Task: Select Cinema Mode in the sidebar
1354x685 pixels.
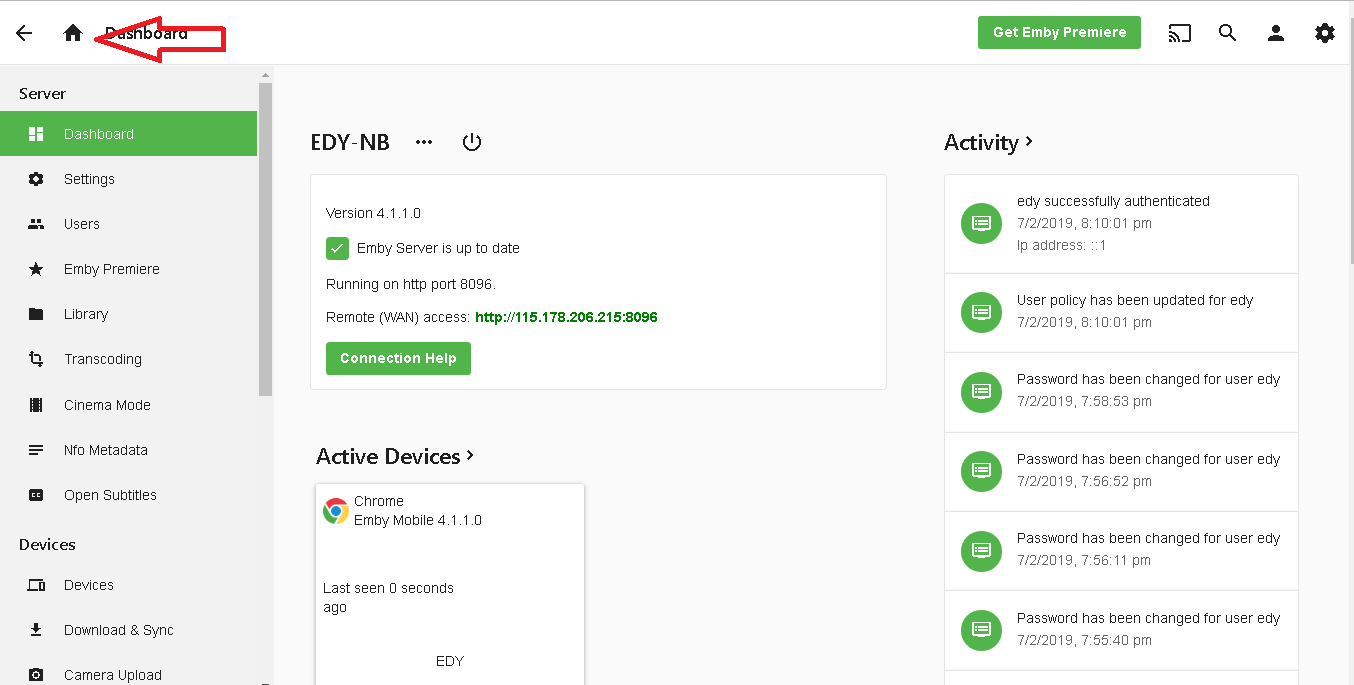Action: click(128, 405)
